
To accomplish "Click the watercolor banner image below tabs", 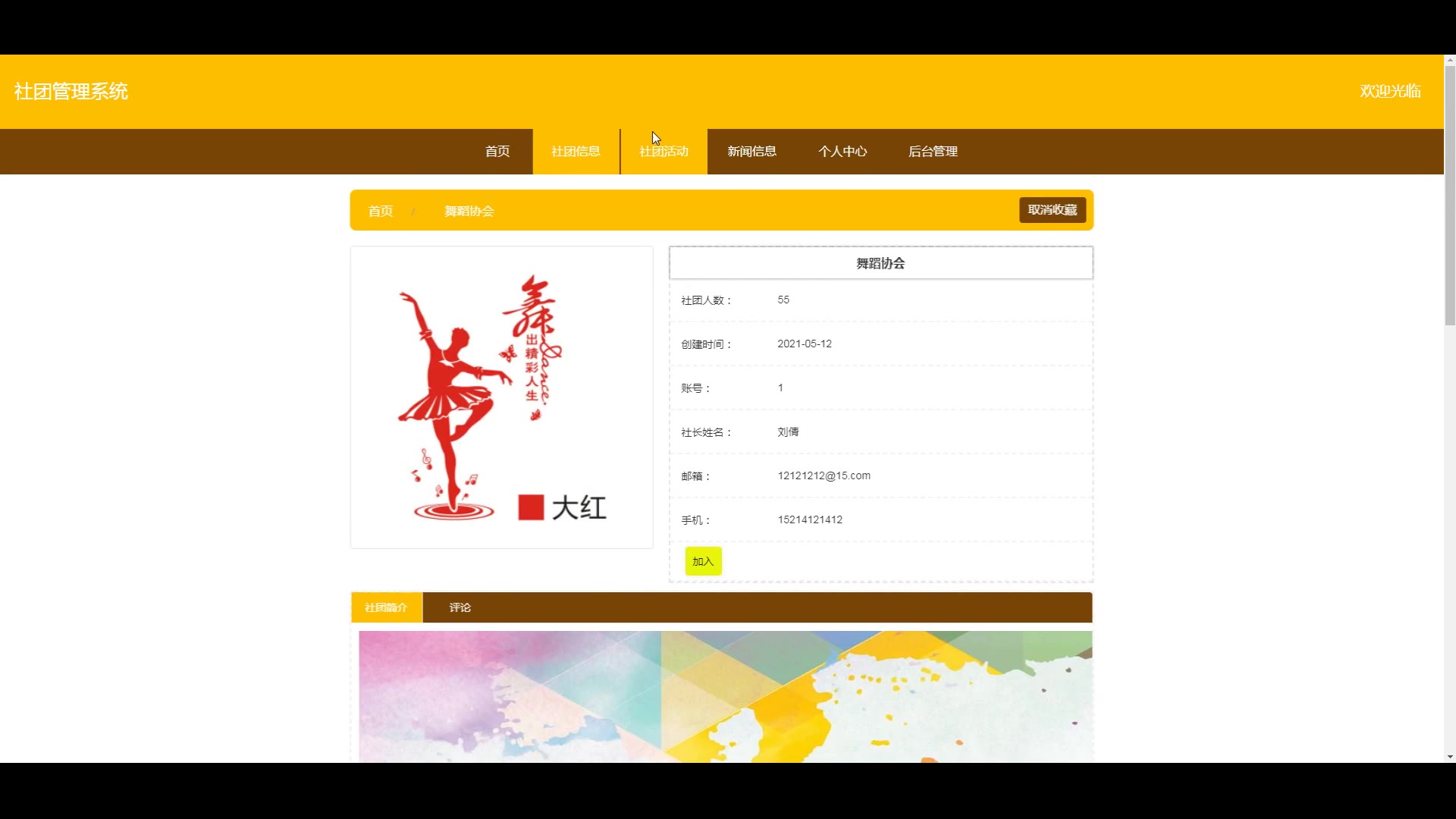I will click(x=725, y=696).
